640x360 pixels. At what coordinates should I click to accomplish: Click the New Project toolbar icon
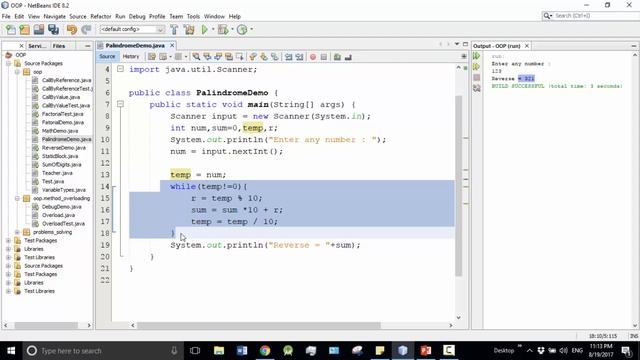pos(24,29)
